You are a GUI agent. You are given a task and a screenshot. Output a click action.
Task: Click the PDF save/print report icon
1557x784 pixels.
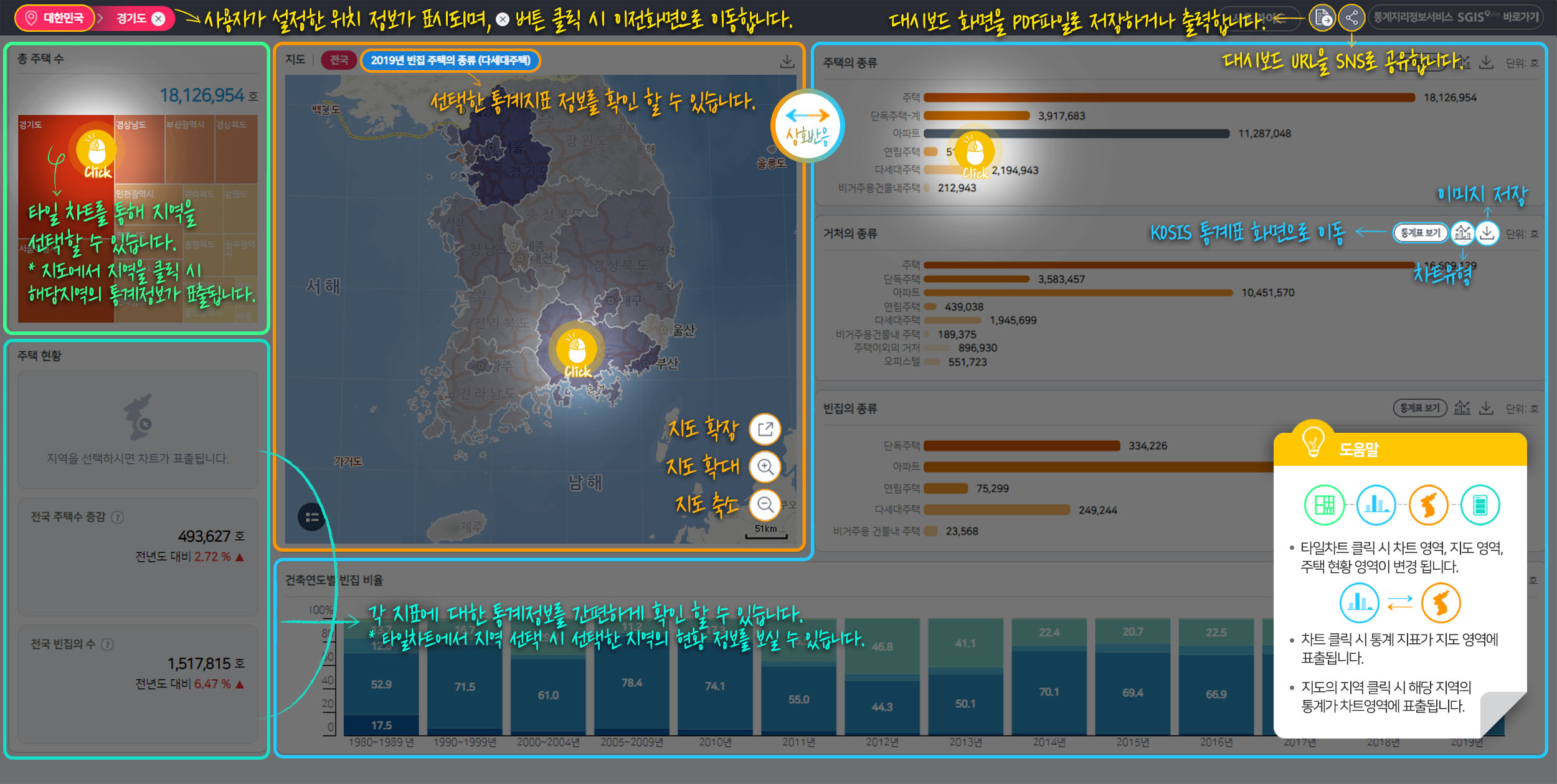click(x=1322, y=18)
